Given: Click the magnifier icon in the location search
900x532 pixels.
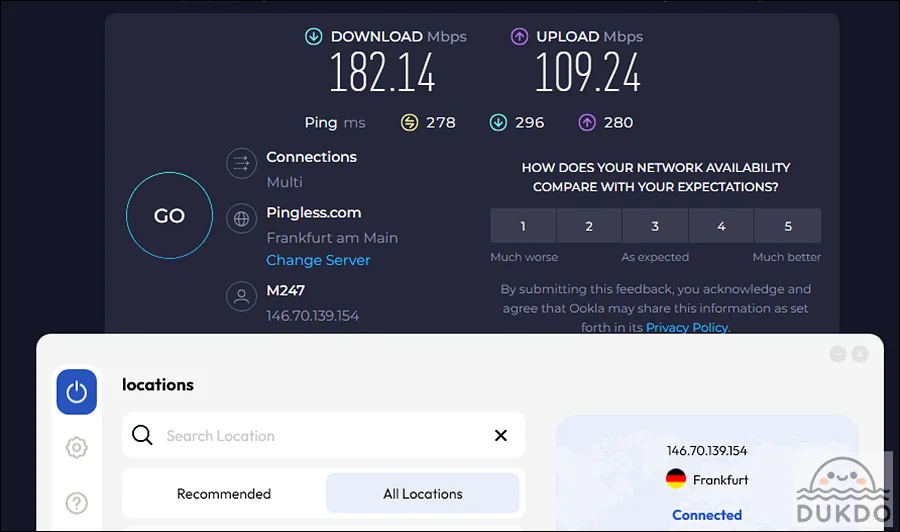Looking at the screenshot, I should pos(142,435).
